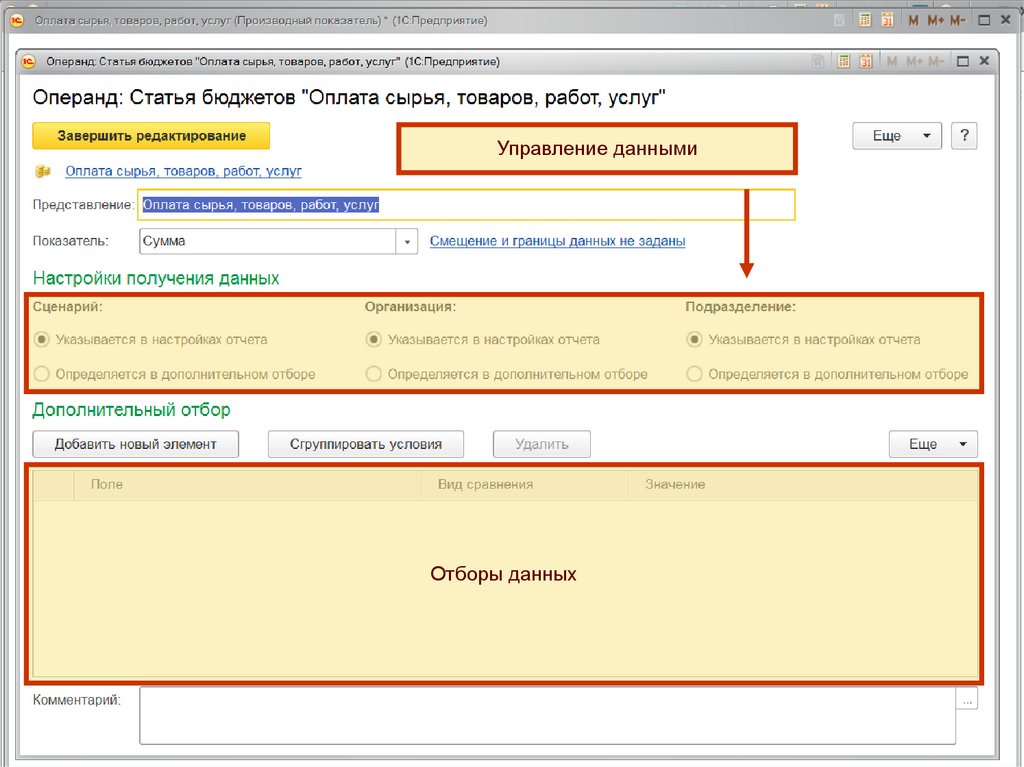Maximize the Операнд inner window
This screenshot has height=767, width=1024.
963,61
